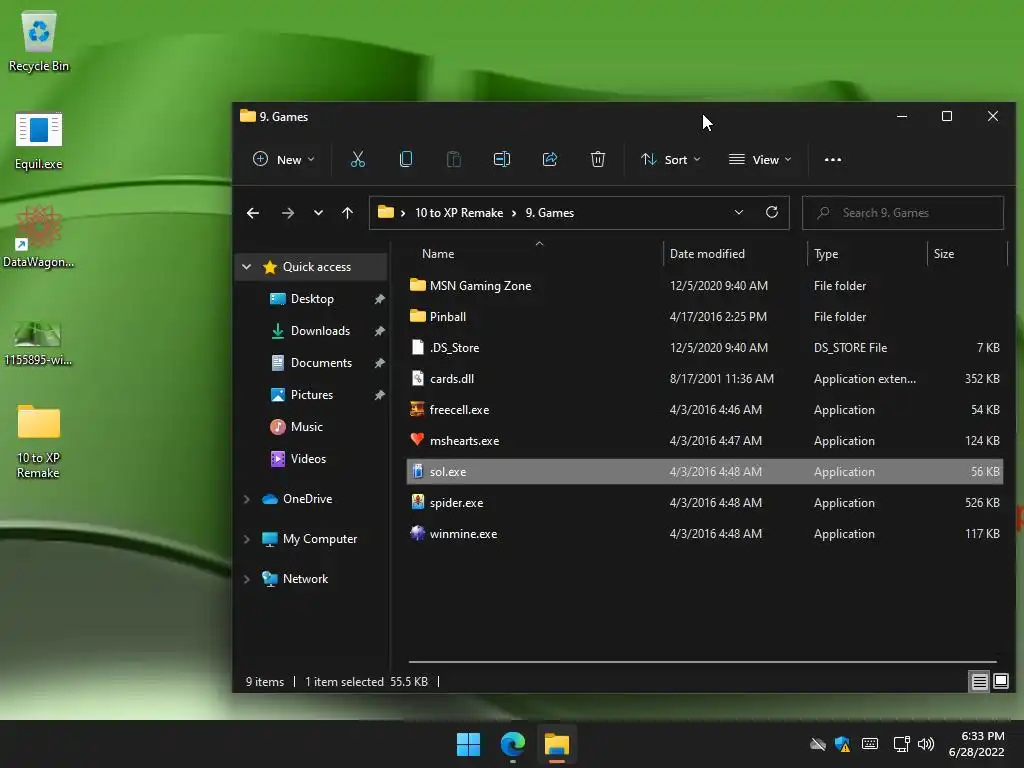Go up one folder level arrow

click(347, 213)
